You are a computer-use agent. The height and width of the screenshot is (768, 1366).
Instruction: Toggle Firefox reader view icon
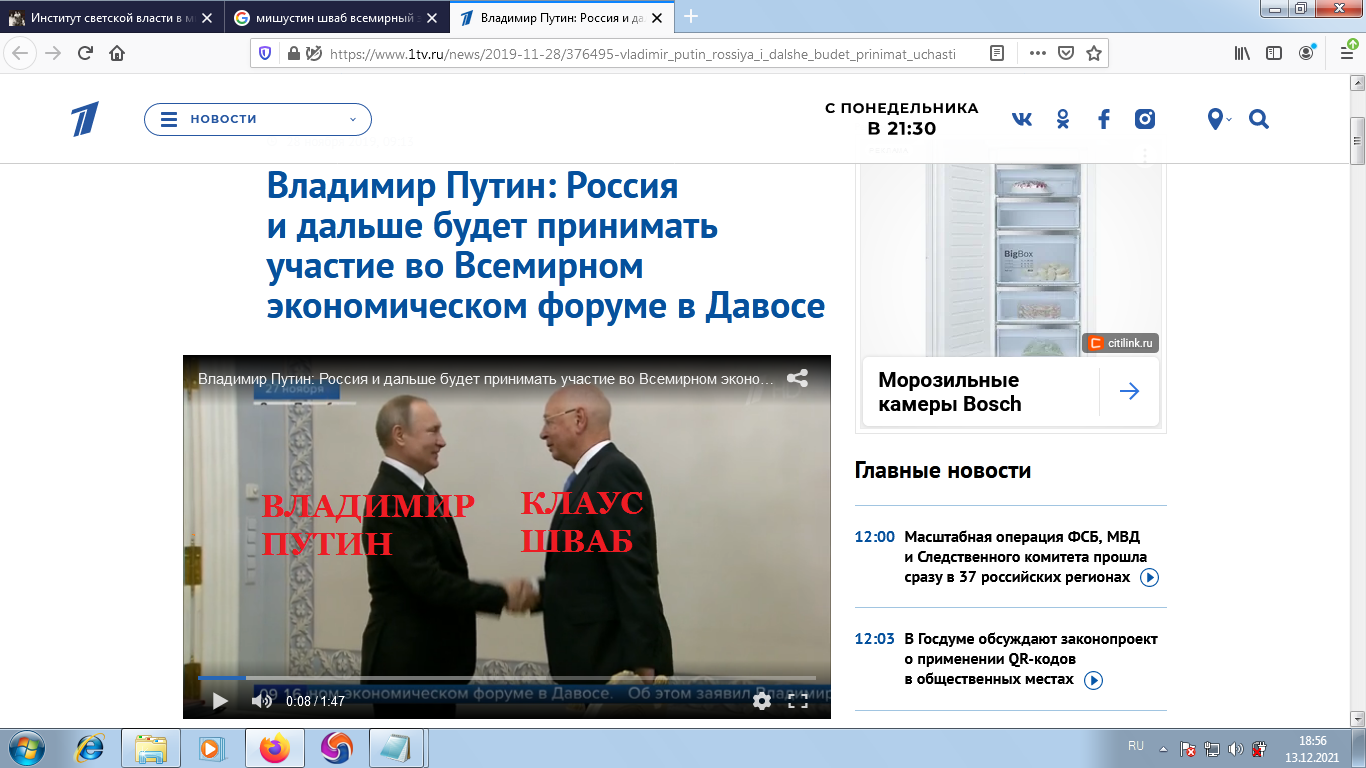coord(997,53)
